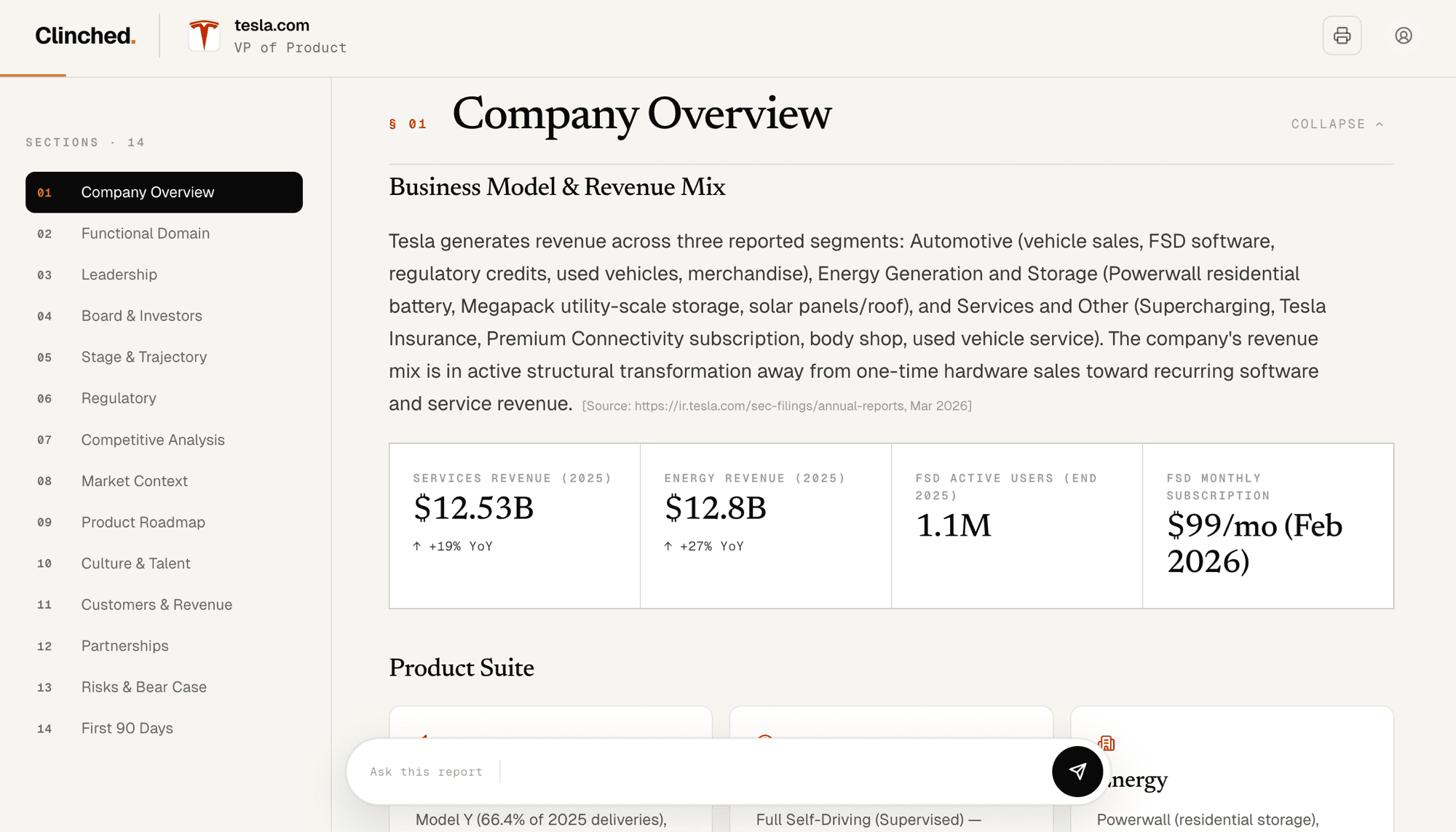
Task: Go to the Leadership section
Action: coord(164,274)
